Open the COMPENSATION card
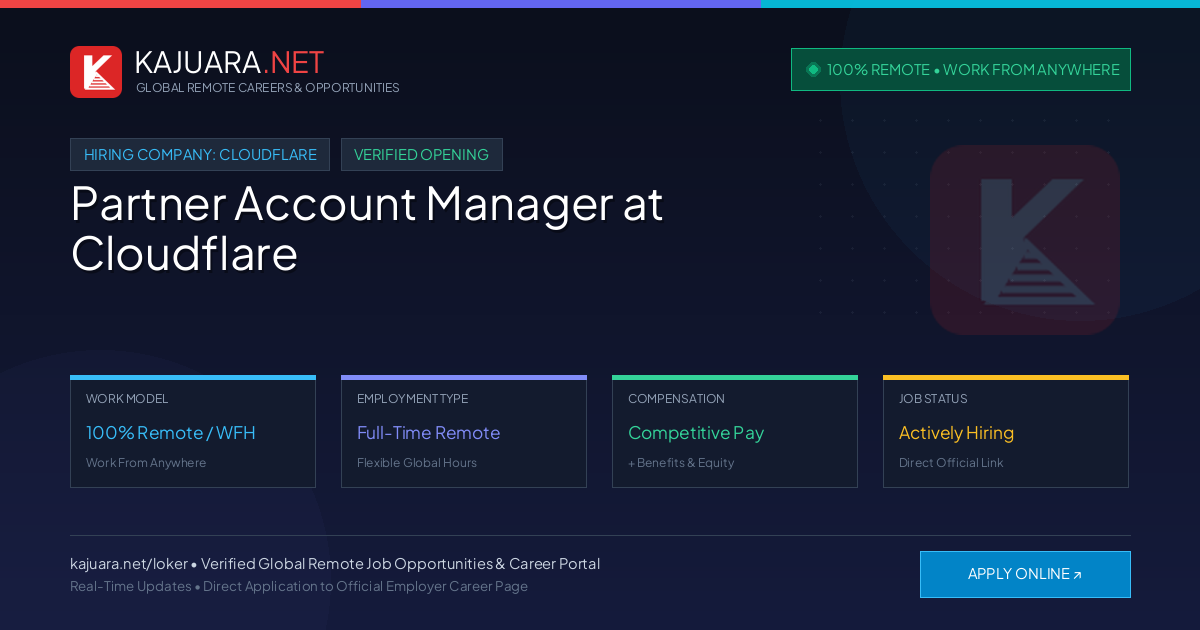This screenshot has height=630, width=1200. (735, 431)
